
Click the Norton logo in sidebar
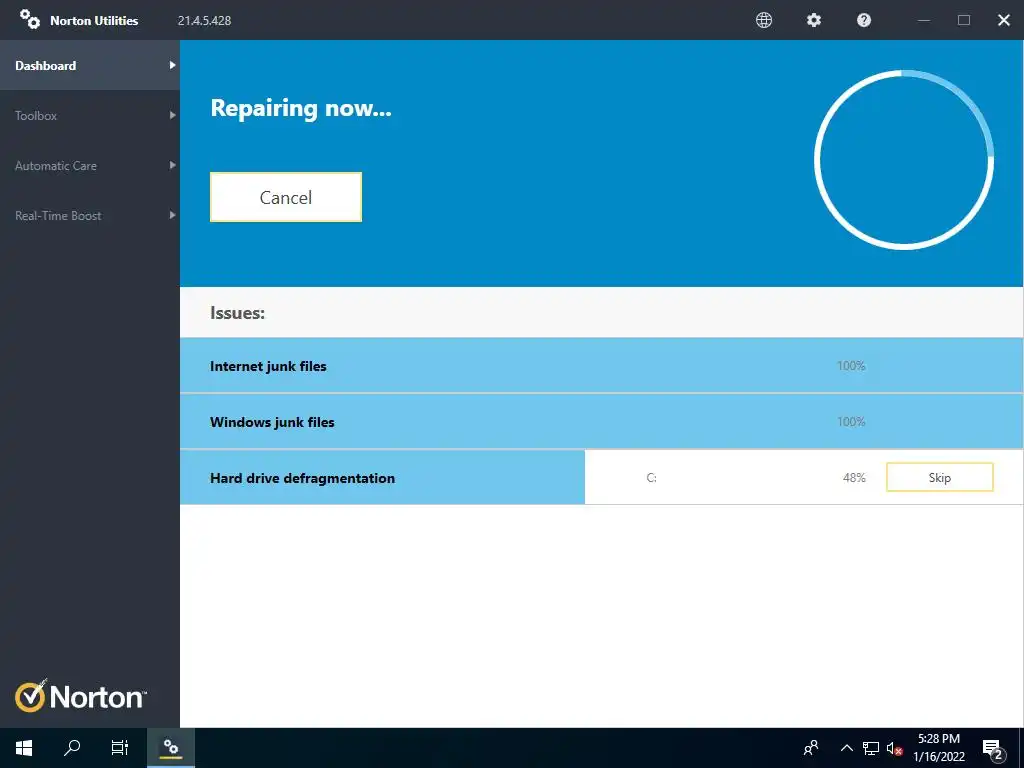[x=81, y=696]
